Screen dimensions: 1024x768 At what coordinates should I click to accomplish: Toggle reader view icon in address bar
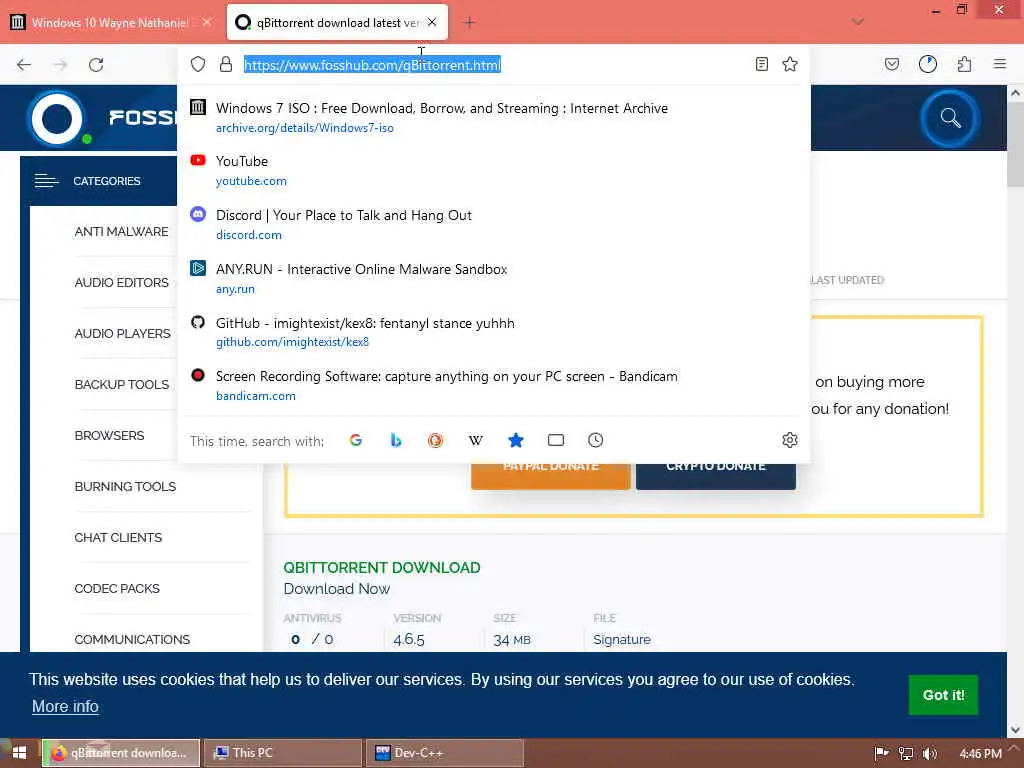[x=761, y=64]
